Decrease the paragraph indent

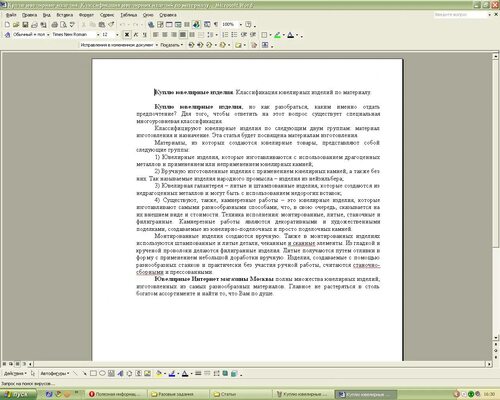pos(244,34)
